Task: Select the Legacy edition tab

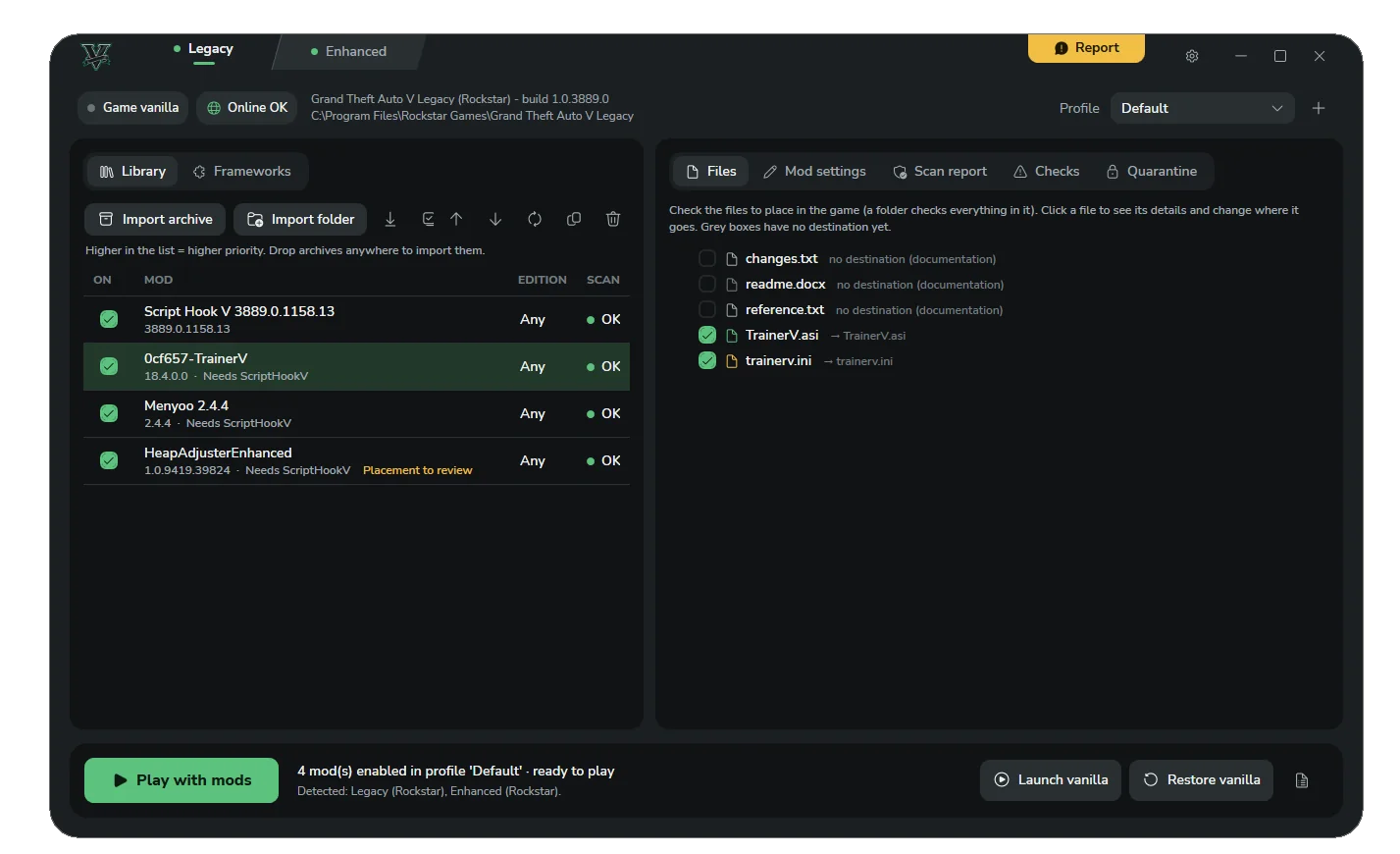Action: pos(203,50)
